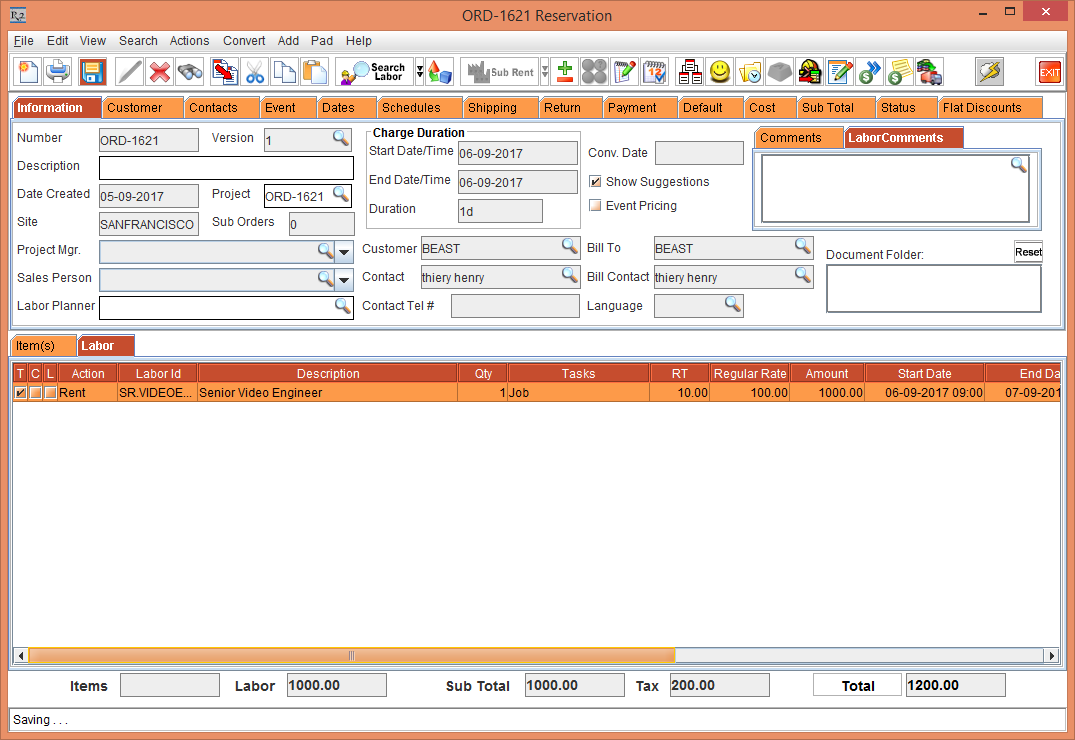Click the printer icon in toolbar
The image size is (1075, 740).
[x=59, y=72]
